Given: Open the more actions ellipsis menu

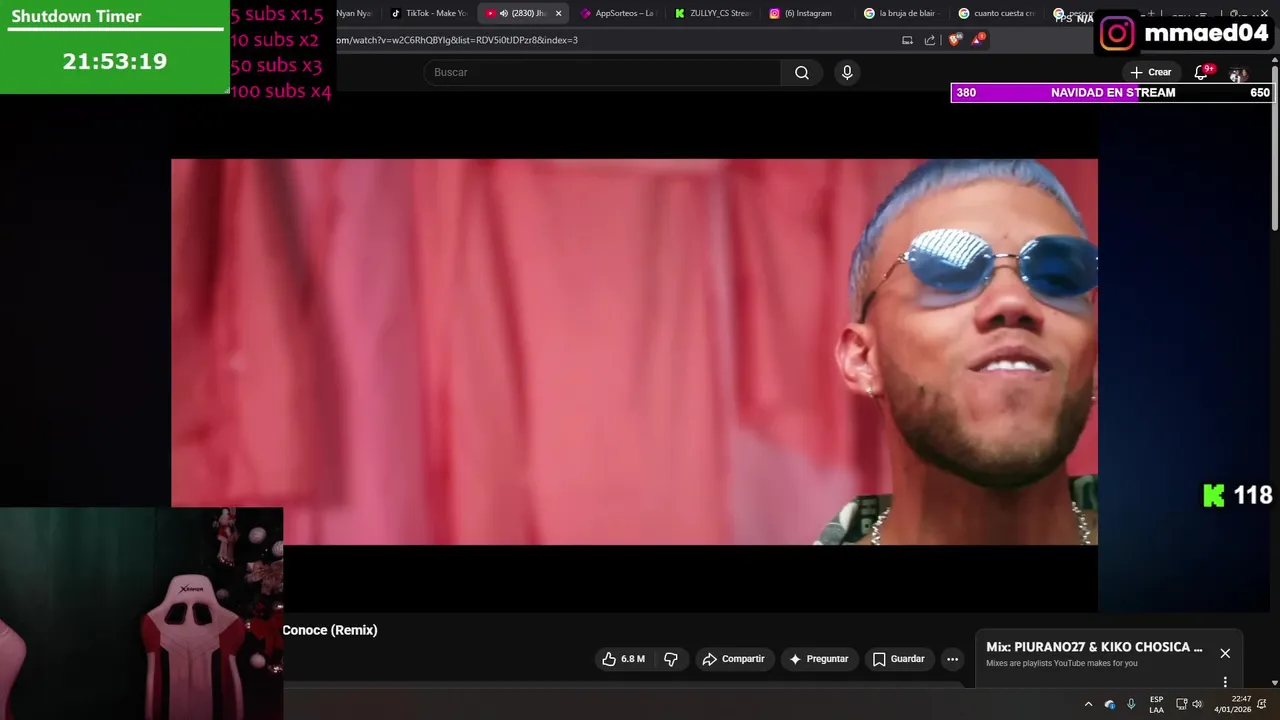Looking at the screenshot, I should (x=952, y=659).
